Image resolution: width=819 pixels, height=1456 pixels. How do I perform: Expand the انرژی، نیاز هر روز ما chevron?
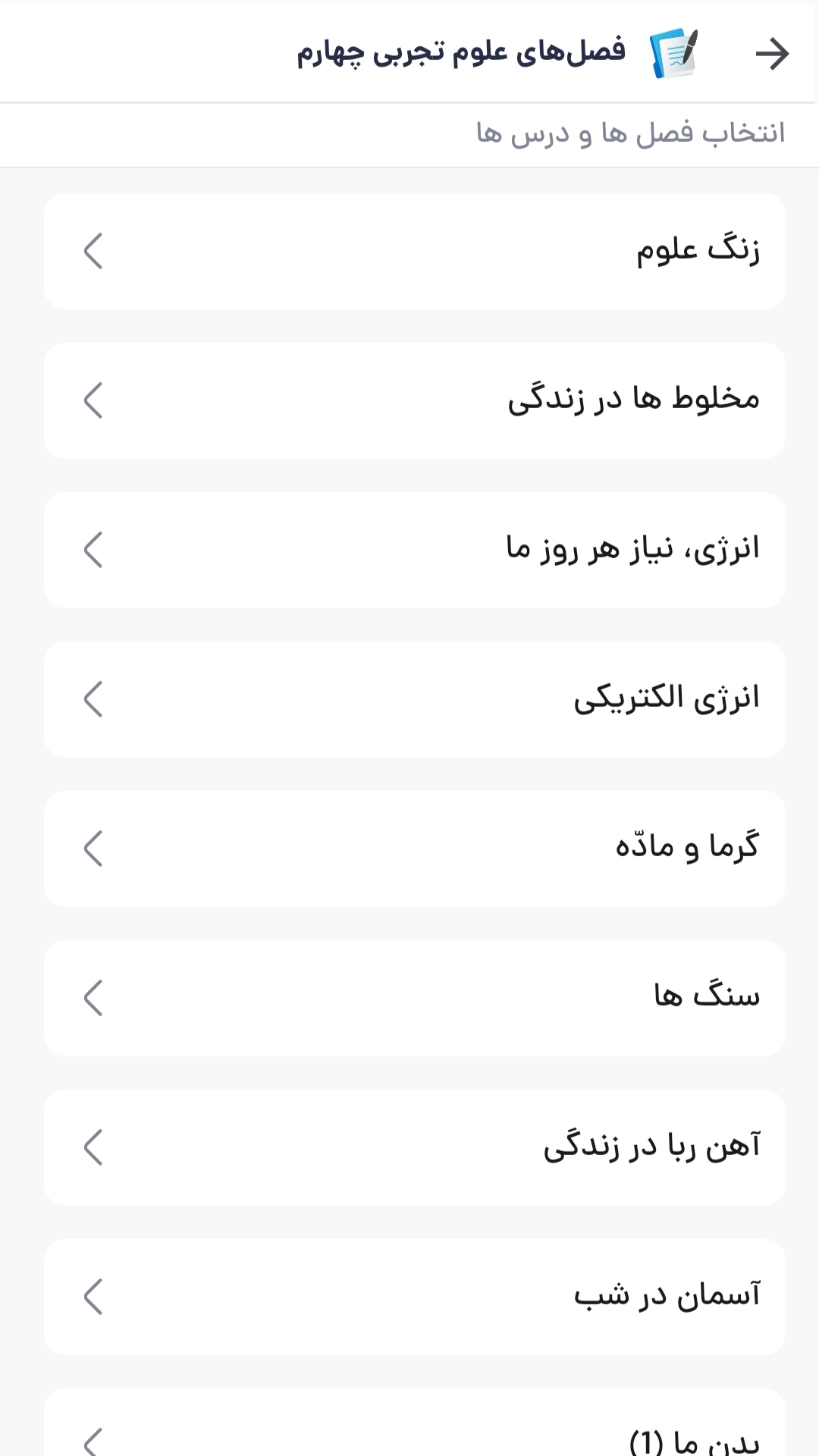[93, 550]
